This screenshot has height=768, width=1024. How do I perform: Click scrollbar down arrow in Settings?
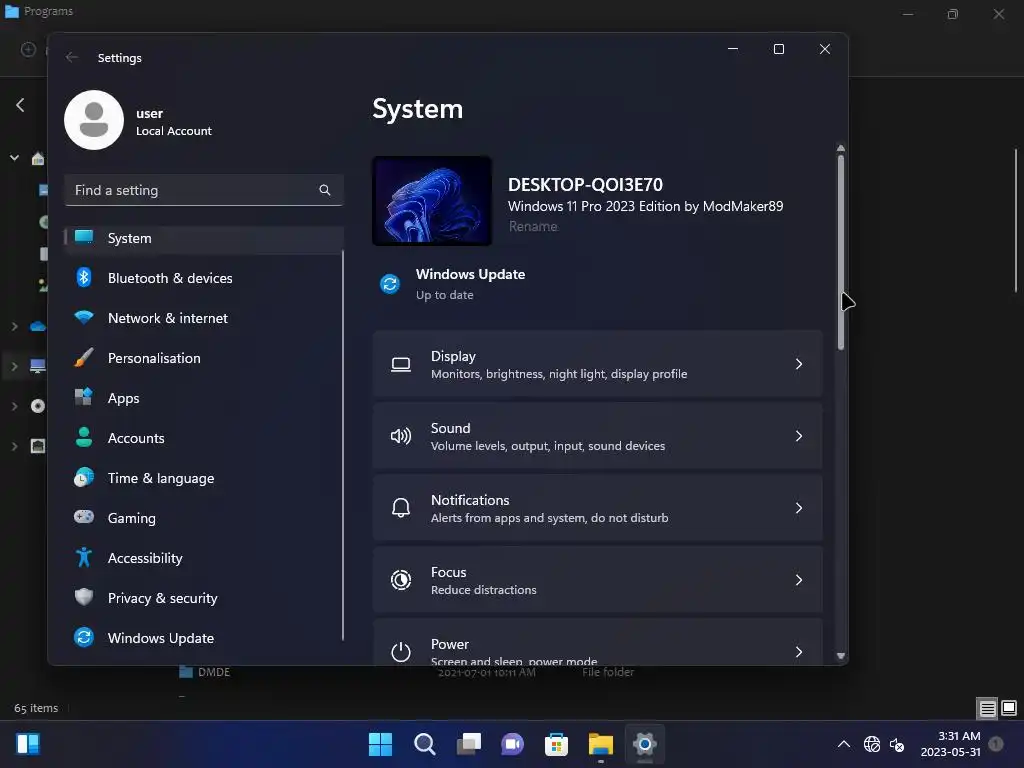tap(840, 656)
